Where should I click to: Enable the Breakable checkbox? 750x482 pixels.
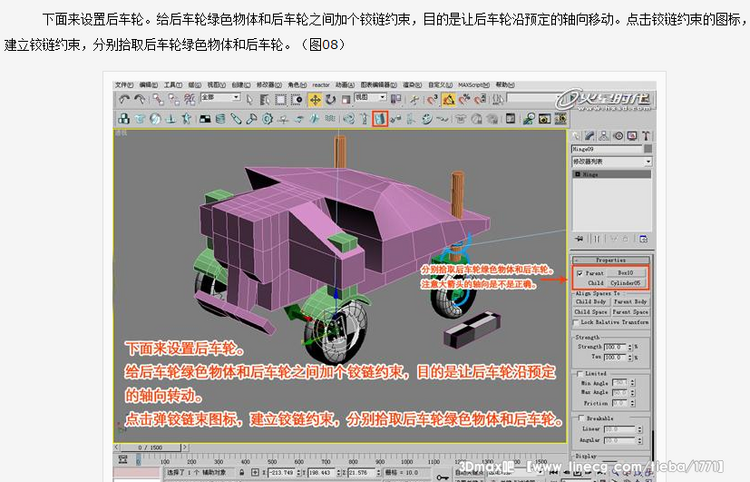pos(582,418)
